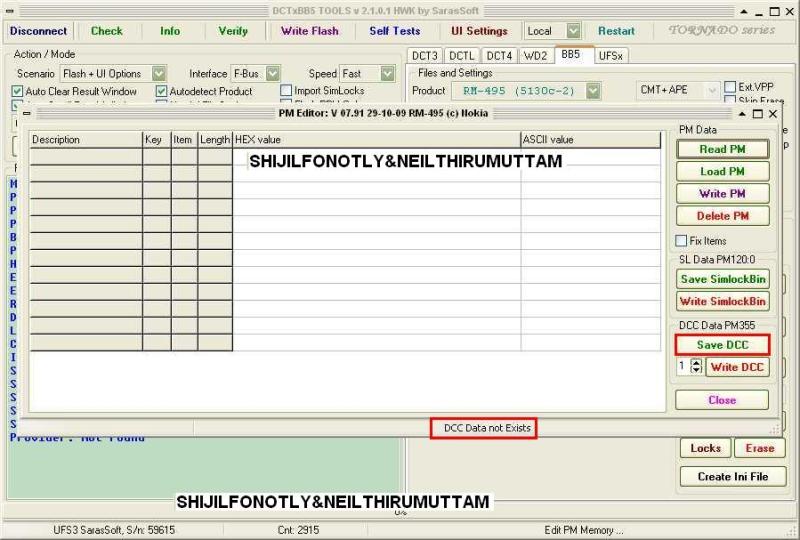Viewport: 800px width, 540px height.
Task: Switch to the DCT3 tab
Action: click(x=424, y=56)
